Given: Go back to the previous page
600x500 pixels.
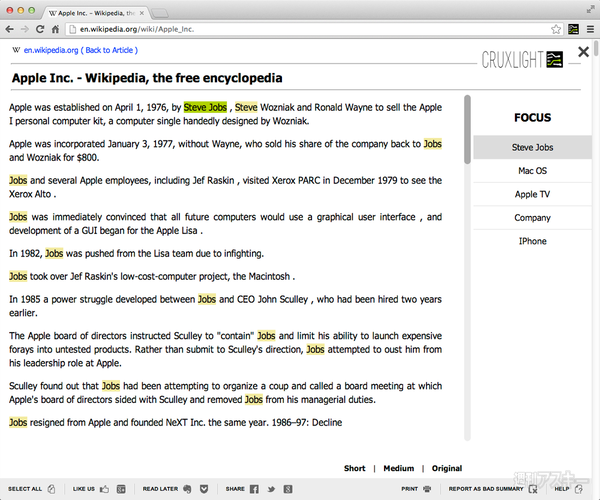Looking at the screenshot, I should [10, 29].
